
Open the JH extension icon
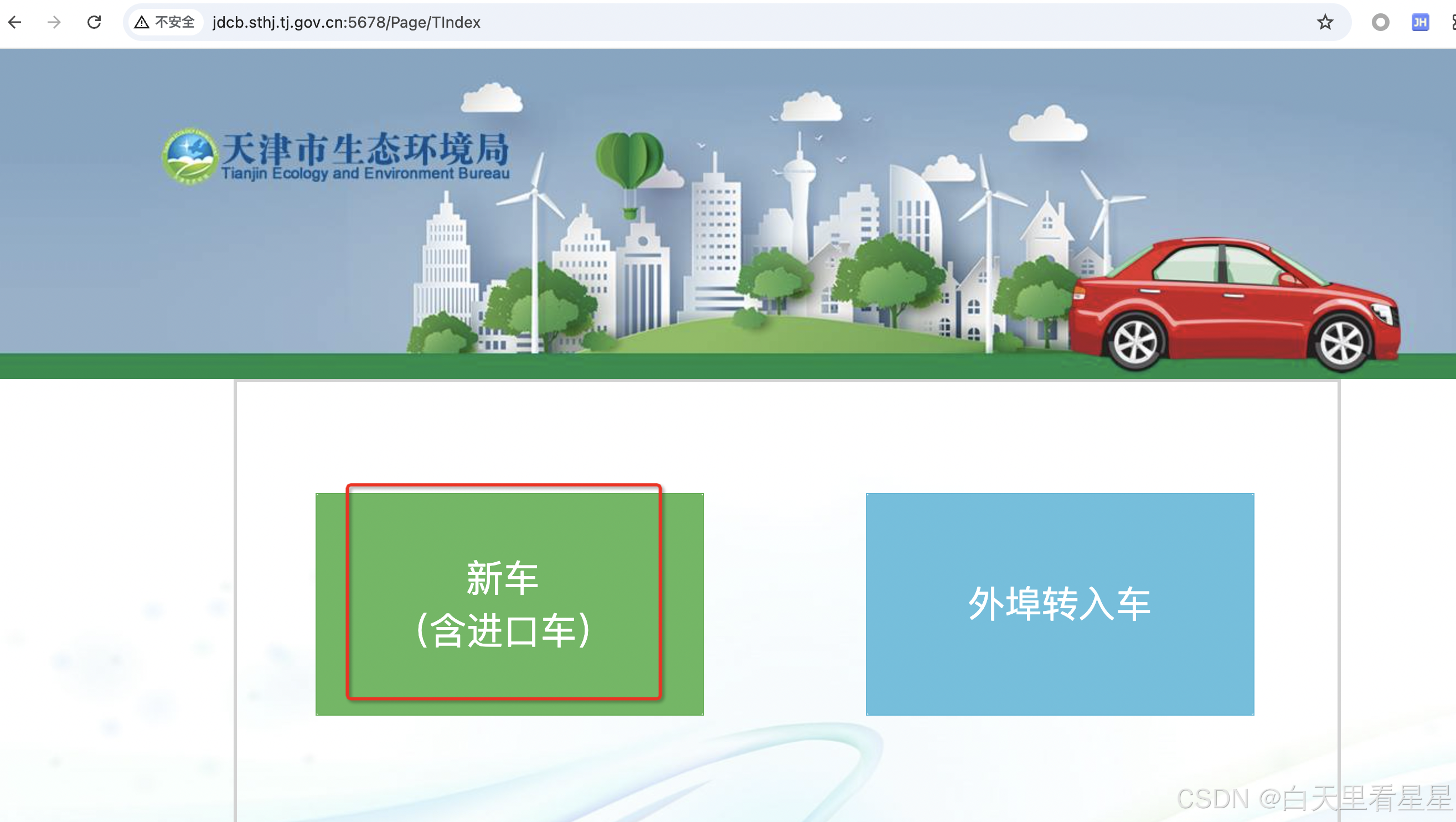[x=1420, y=22]
